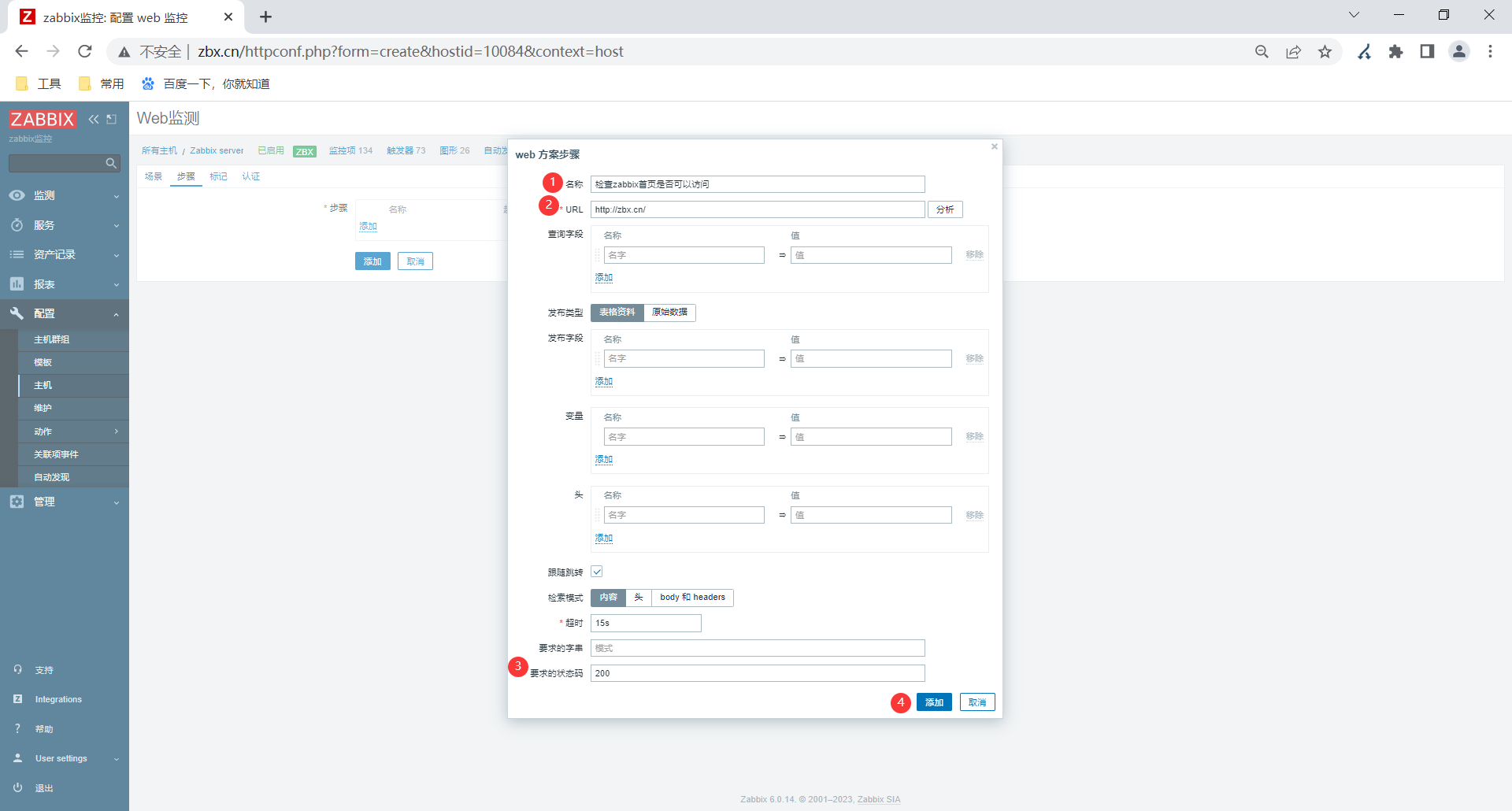Click 添加 link under 变量
The height and width of the screenshot is (811, 1512).
point(604,460)
